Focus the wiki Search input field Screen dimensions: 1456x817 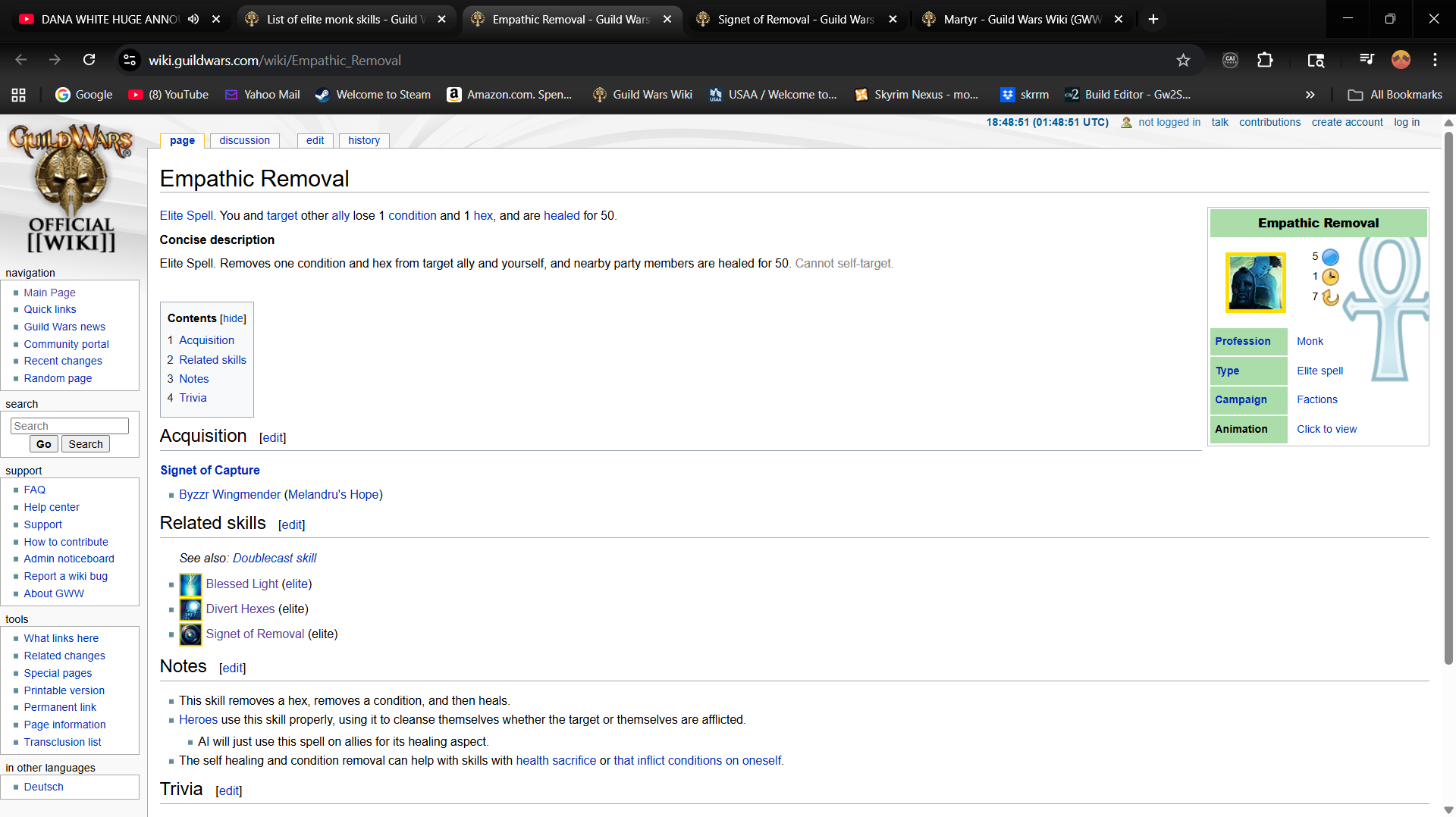[x=70, y=426]
